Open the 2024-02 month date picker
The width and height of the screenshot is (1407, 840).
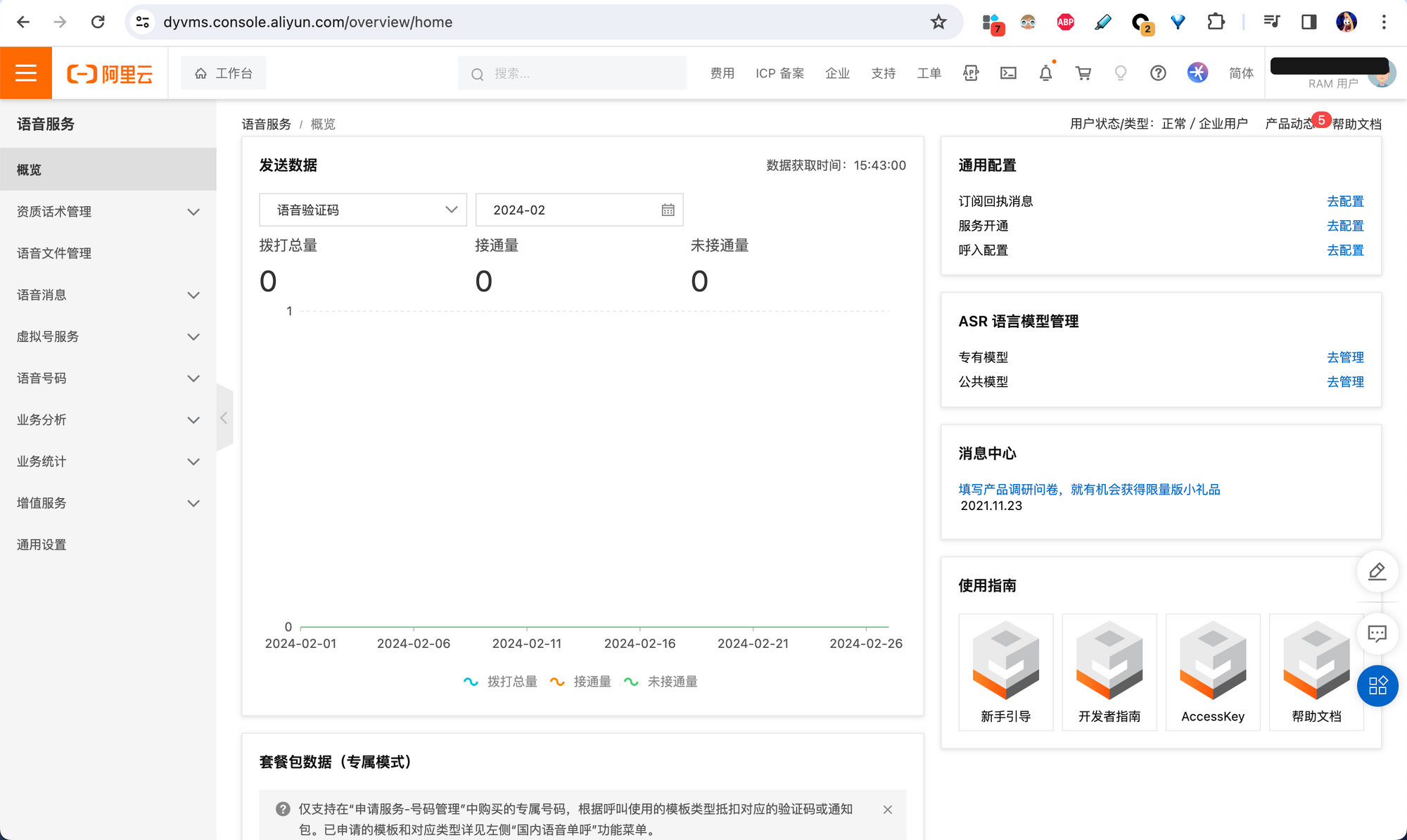pos(579,210)
